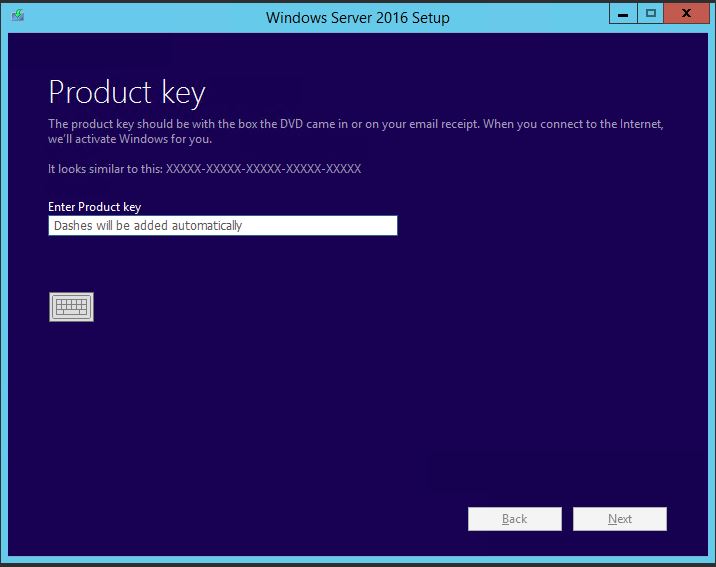Focus the Enter Product key text field

[x=223, y=226]
